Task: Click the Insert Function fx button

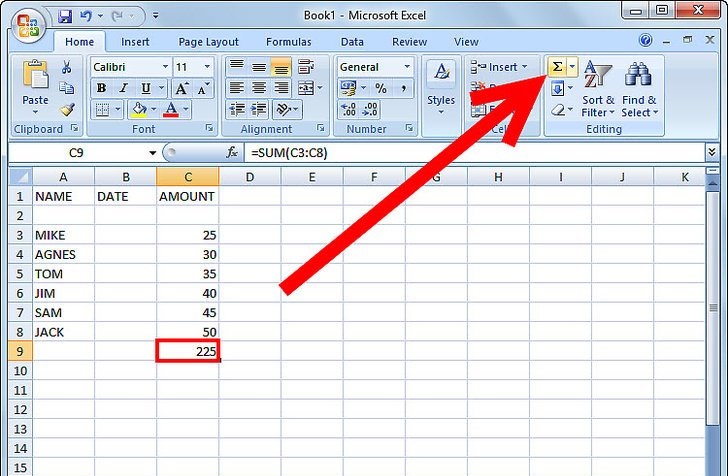Action: tap(232, 153)
